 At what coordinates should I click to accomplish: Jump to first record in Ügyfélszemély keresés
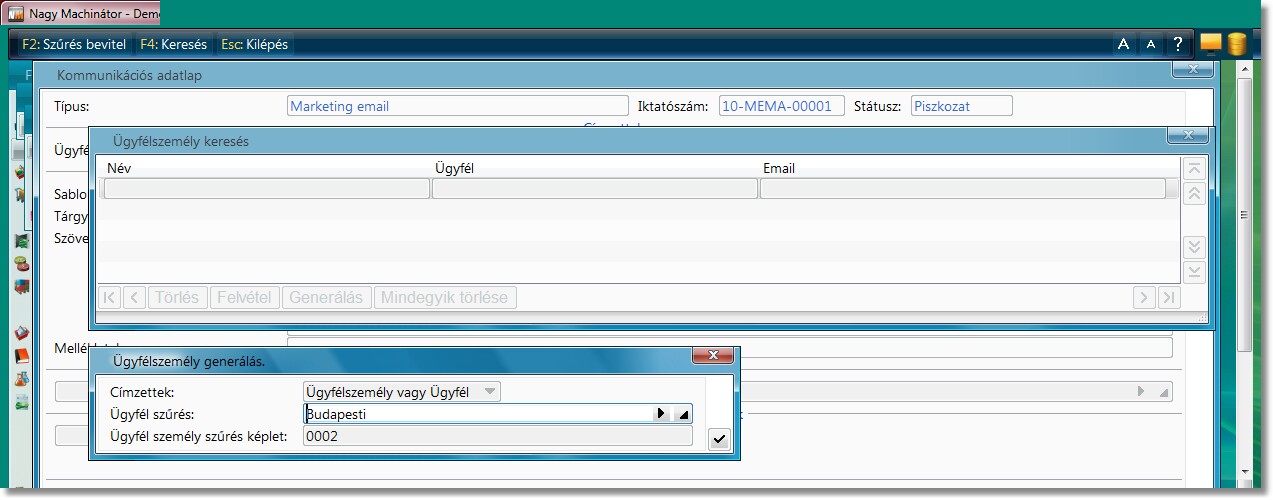[x=110, y=297]
